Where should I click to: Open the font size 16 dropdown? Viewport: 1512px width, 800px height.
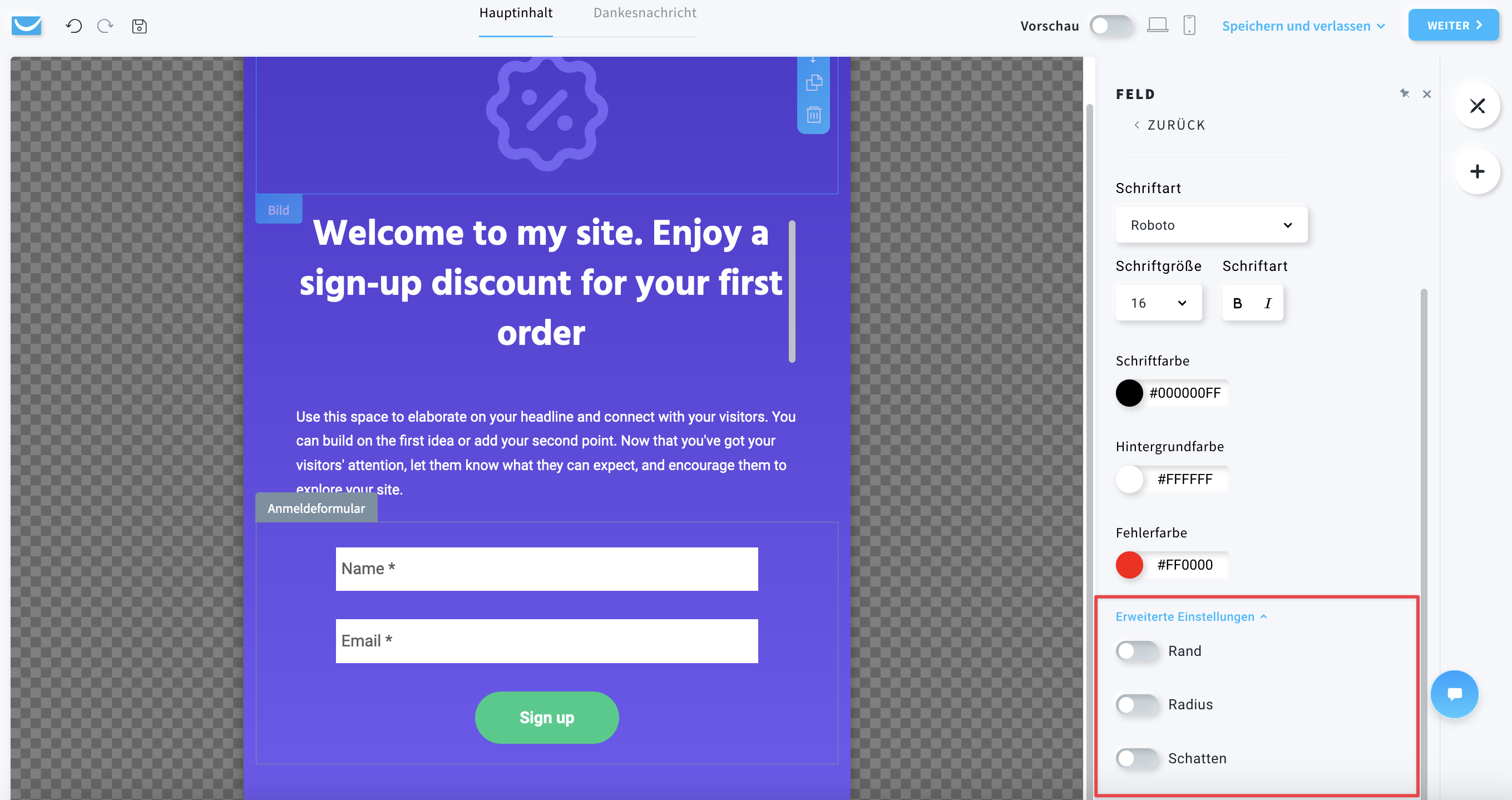point(1159,303)
